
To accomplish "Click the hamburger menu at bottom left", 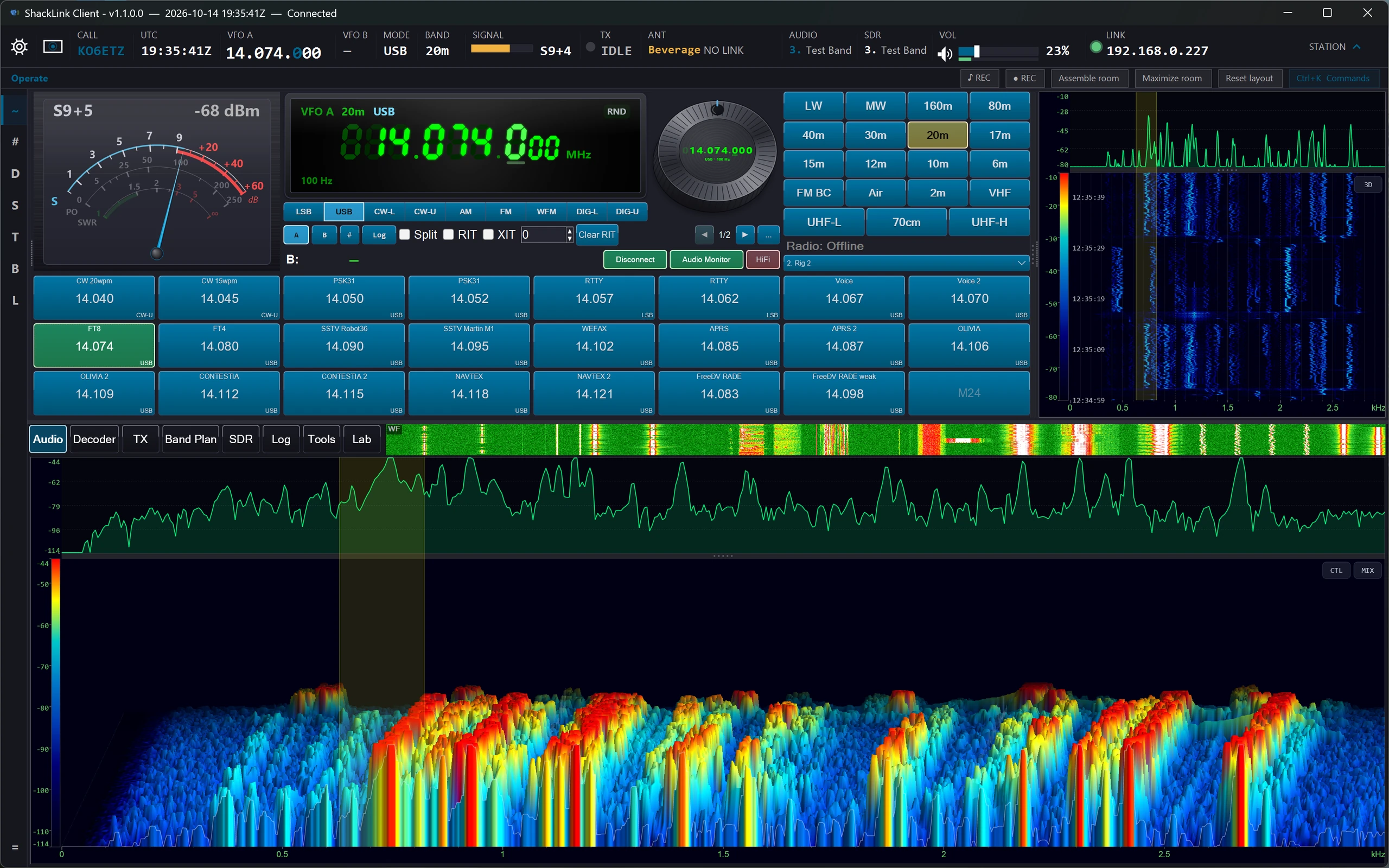I will (x=15, y=847).
